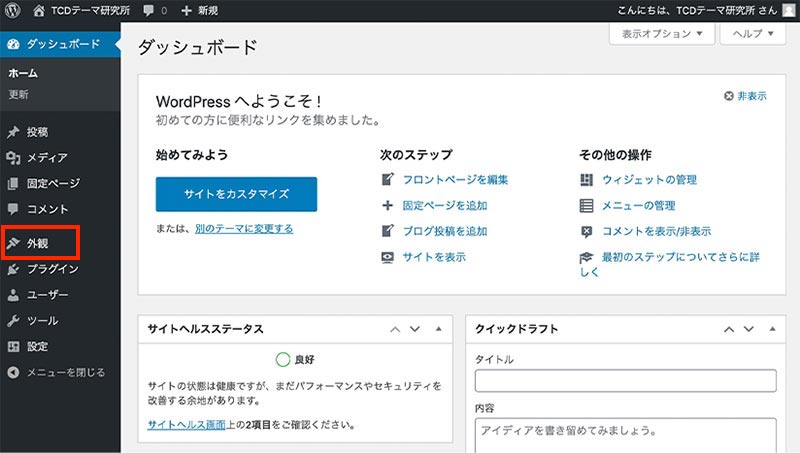The height and width of the screenshot is (453, 800).
Task: Click the 投稿 pushpin icon
Action: click(13, 132)
